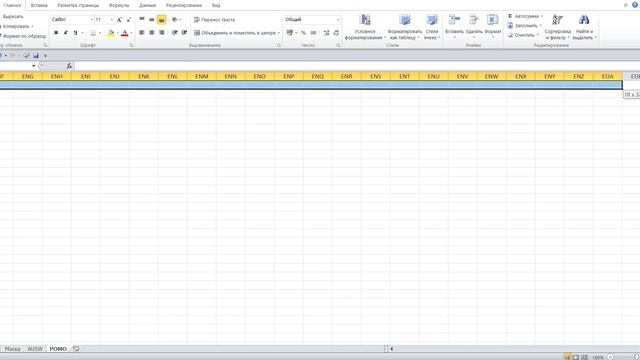Open Сортировка и фильтр menu

(558, 27)
